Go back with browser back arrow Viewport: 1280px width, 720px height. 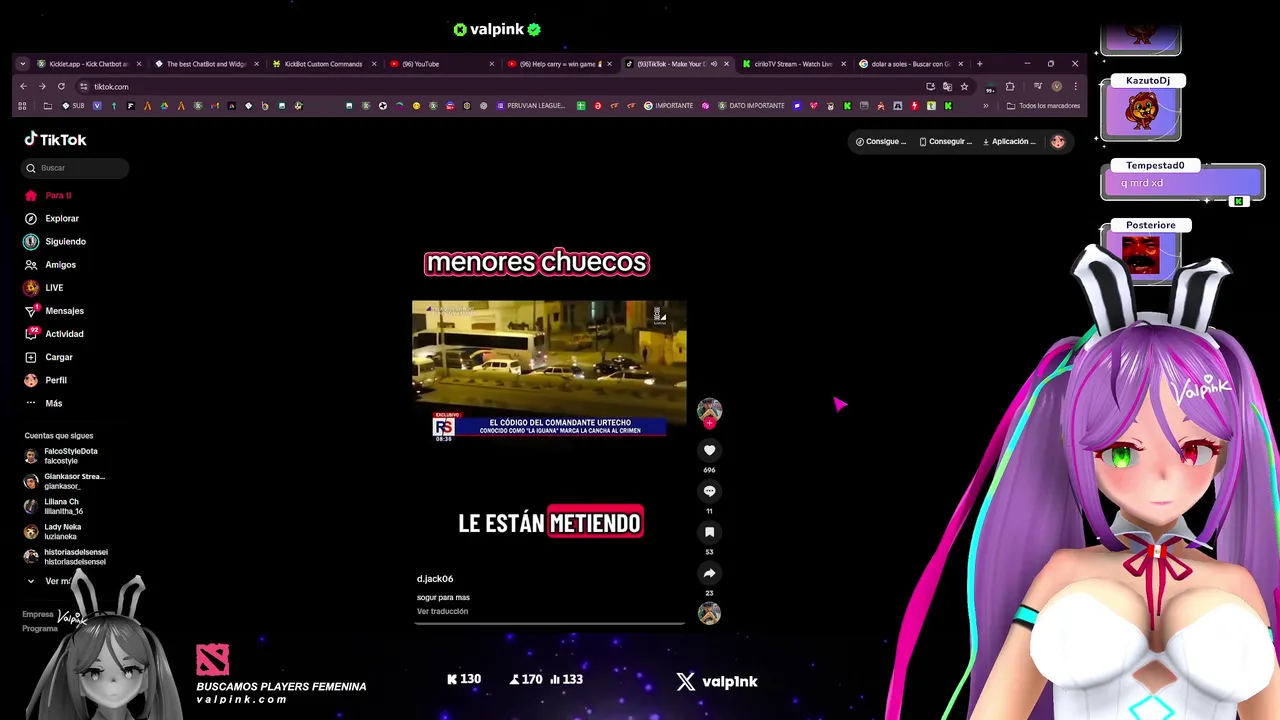click(x=23, y=86)
